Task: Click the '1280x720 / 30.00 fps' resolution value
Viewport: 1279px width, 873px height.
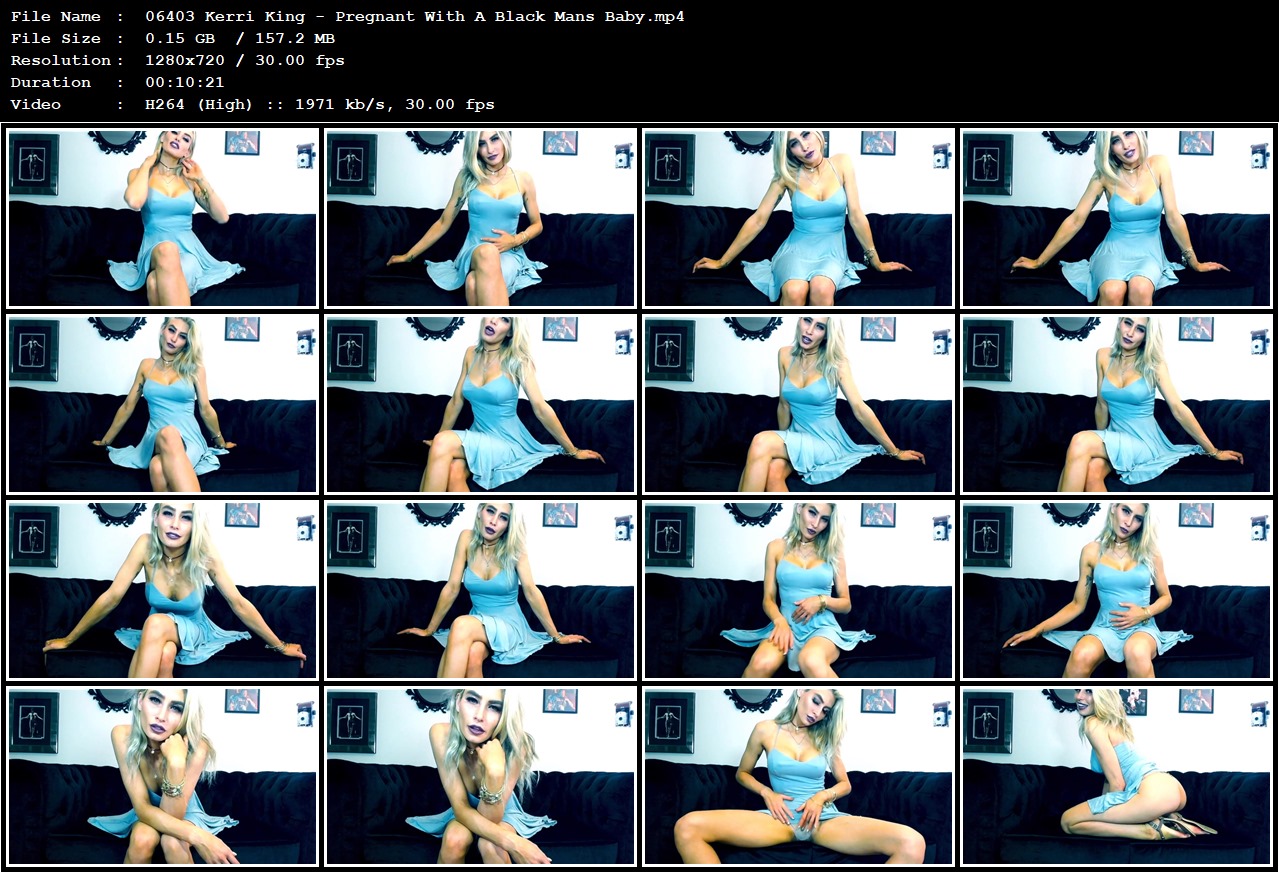Action: 245,60
